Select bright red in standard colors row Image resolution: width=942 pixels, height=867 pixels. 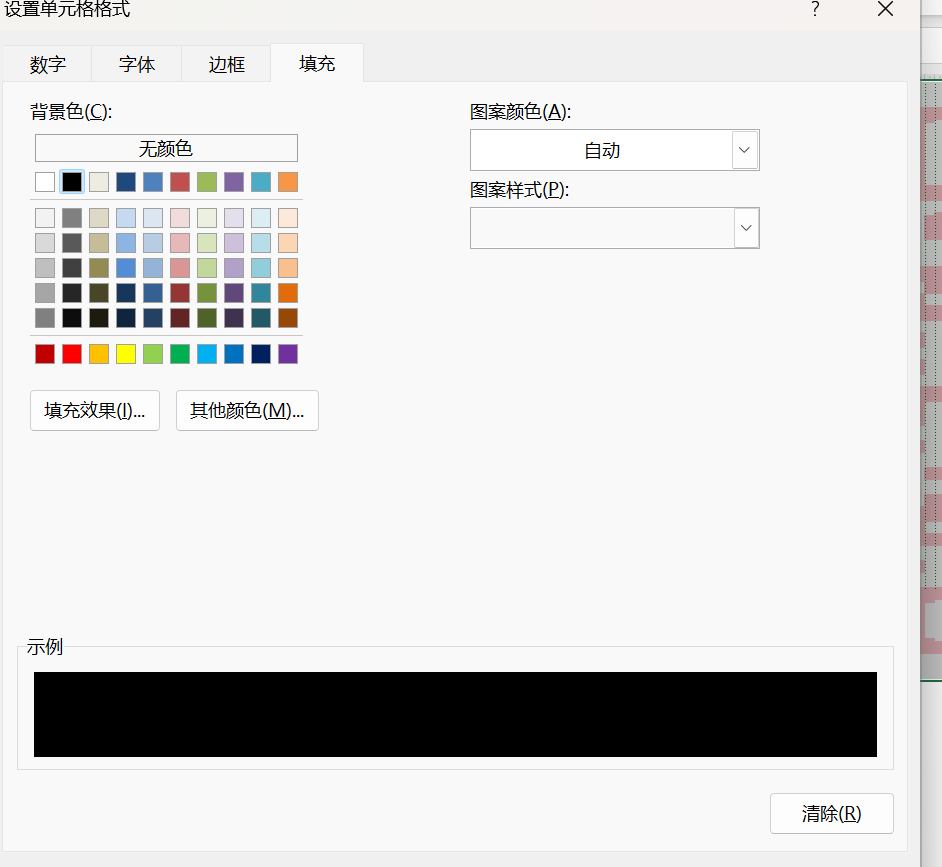point(72,354)
